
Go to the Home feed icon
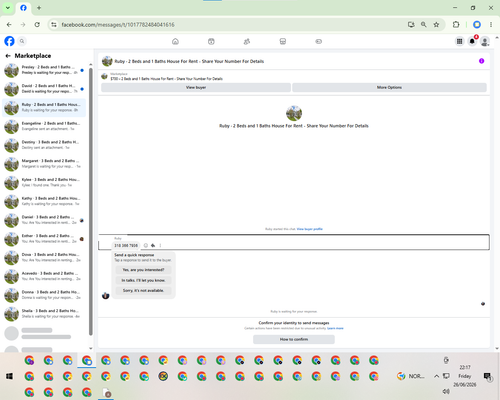click(x=175, y=41)
